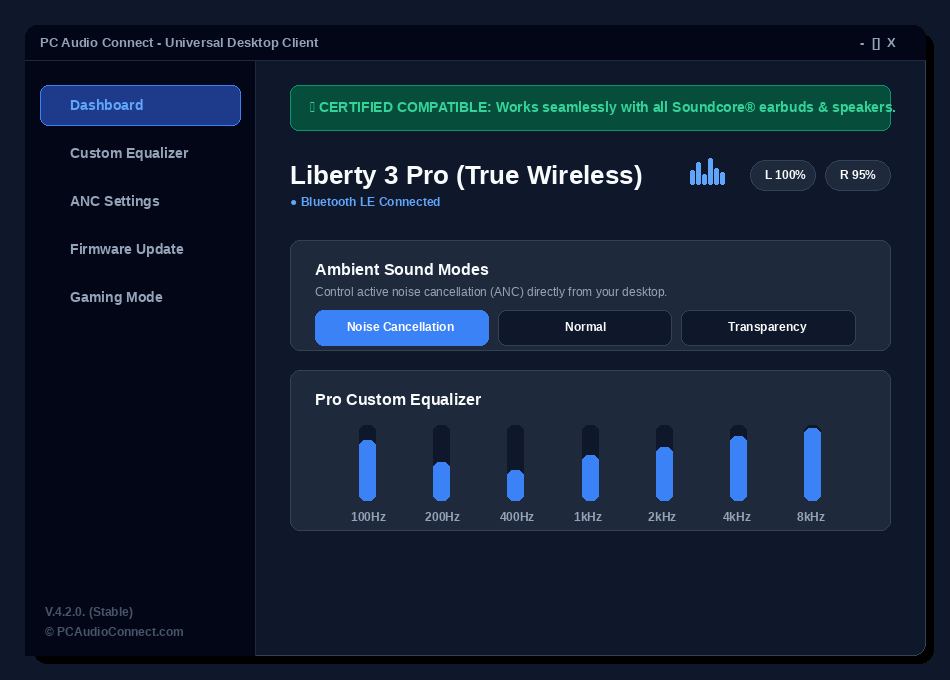Click the V.4.2.0. (Stable) version label
Screen dimensions: 950x680
88,612
